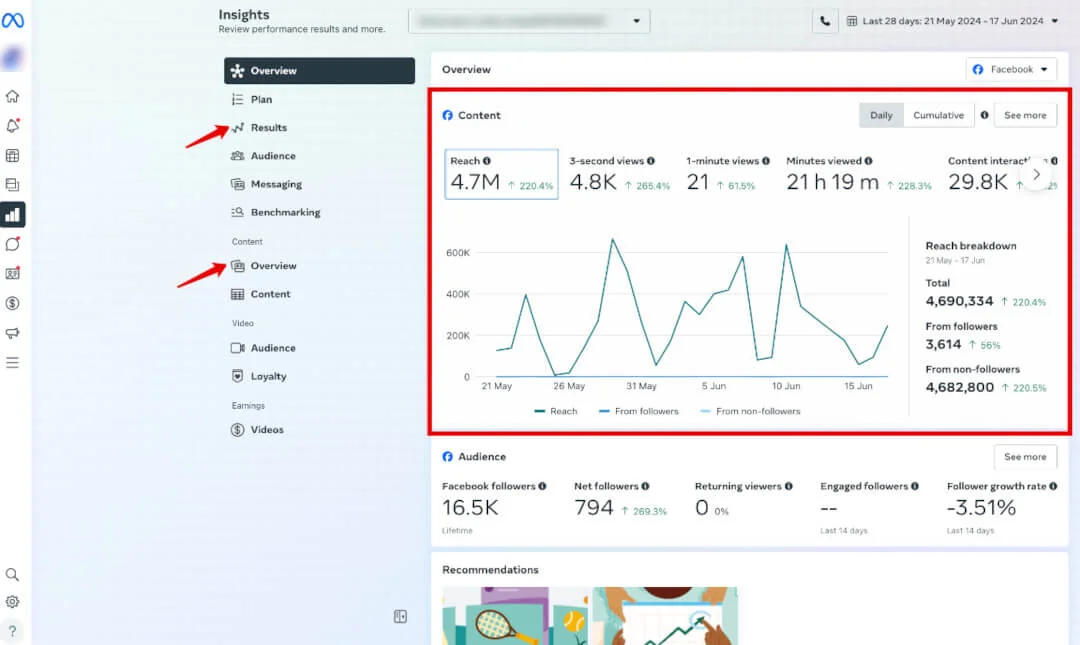Screen dimensions: 1080x645
Task: Click info icon beside Engaged followers
Action: [x=915, y=486]
